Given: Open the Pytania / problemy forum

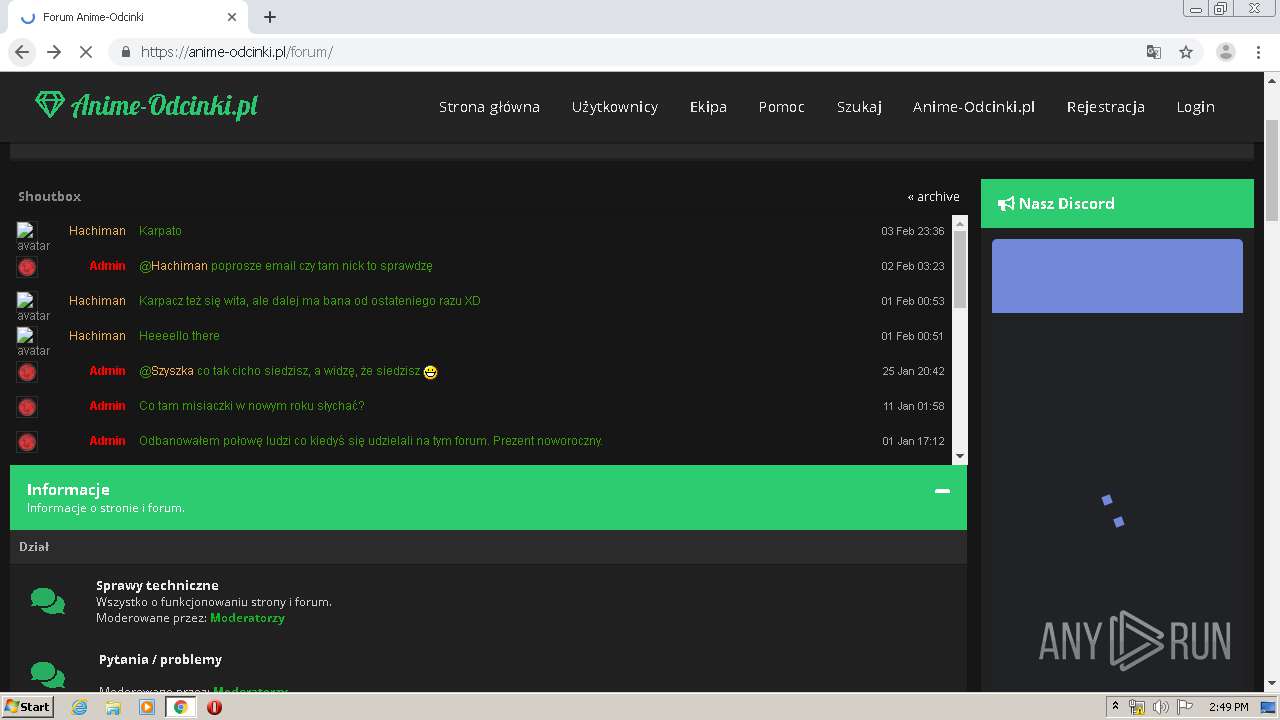Looking at the screenshot, I should tap(160, 659).
